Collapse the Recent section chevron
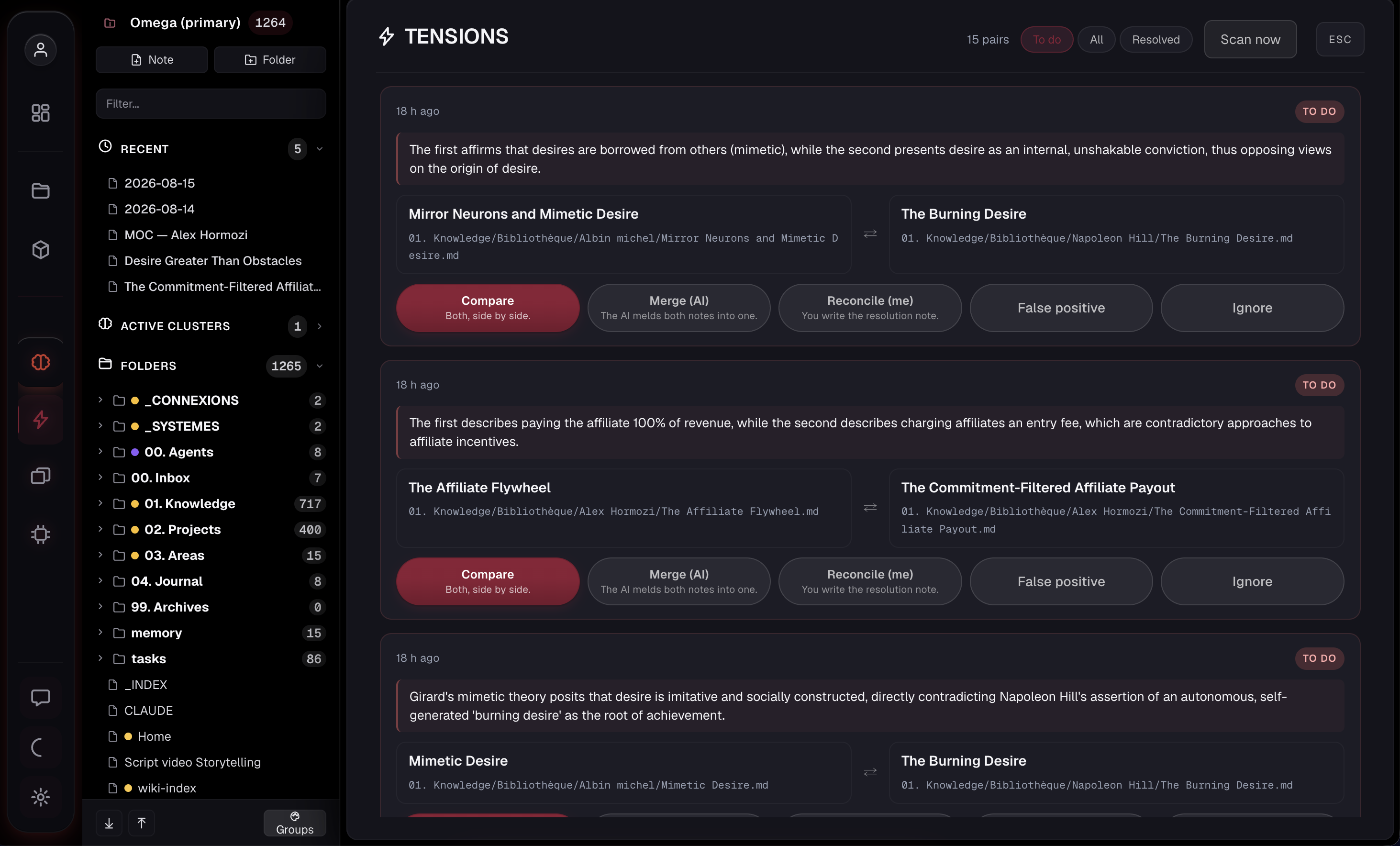This screenshot has height=846, width=1400. point(319,149)
